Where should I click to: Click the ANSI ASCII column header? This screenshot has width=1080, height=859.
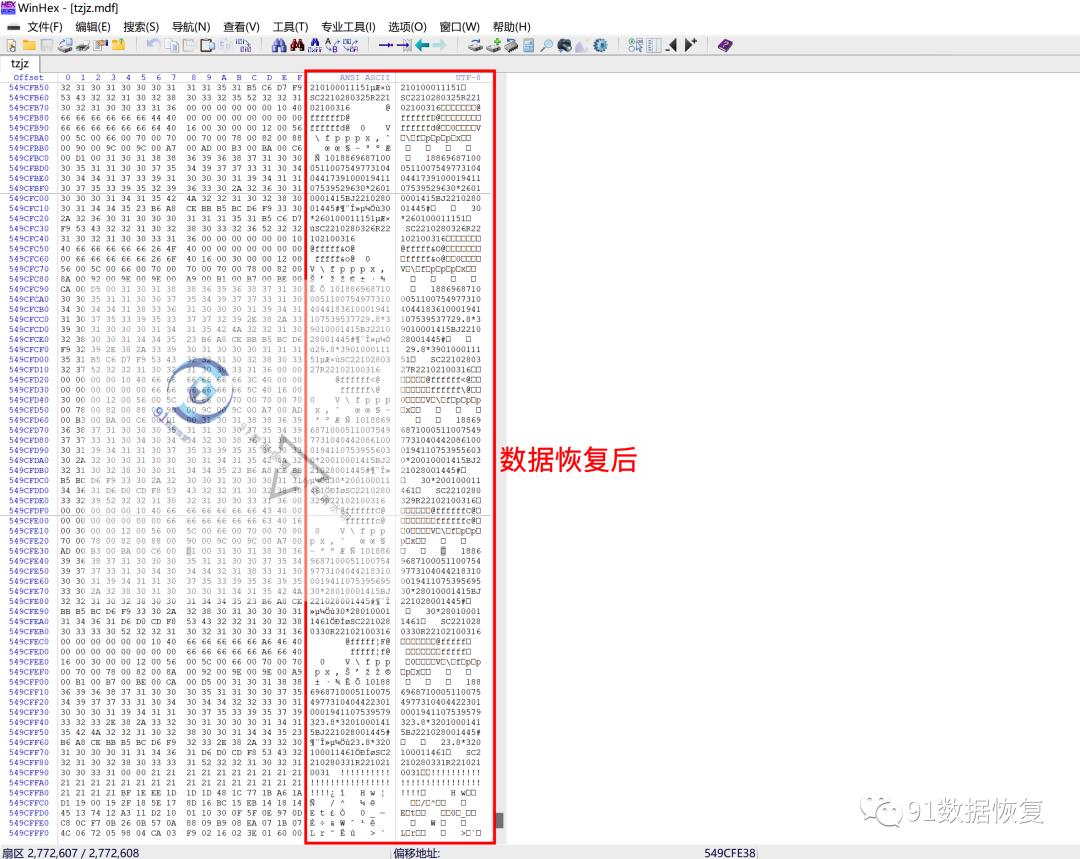pyautogui.click(x=364, y=78)
